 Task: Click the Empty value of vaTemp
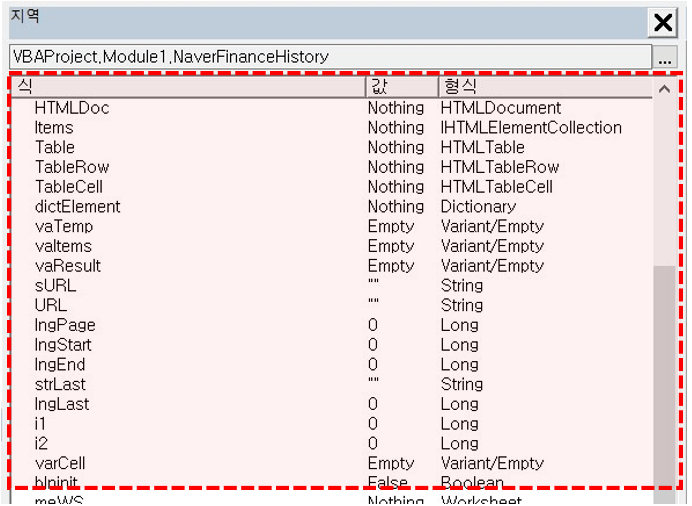click(x=391, y=227)
